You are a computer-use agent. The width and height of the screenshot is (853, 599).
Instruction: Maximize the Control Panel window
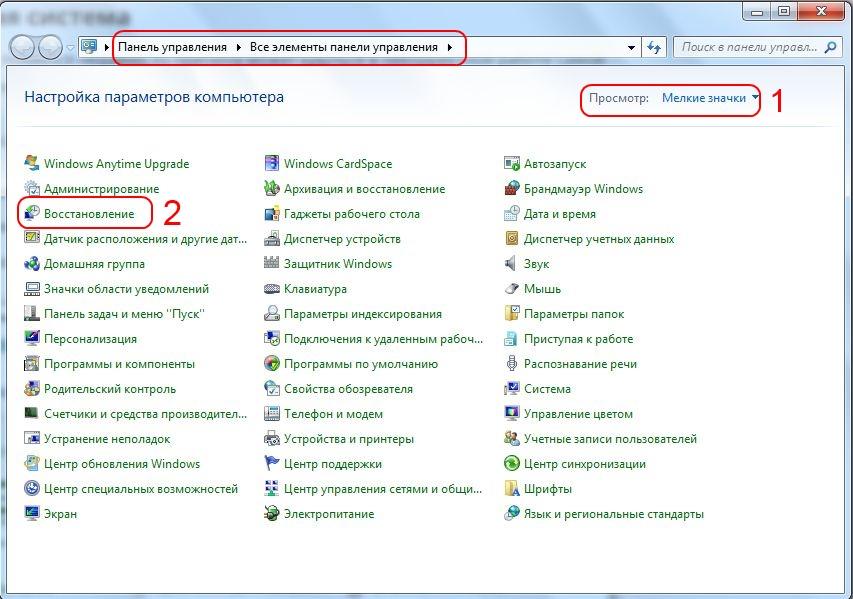pyautogui.click(x=783, y=11)
